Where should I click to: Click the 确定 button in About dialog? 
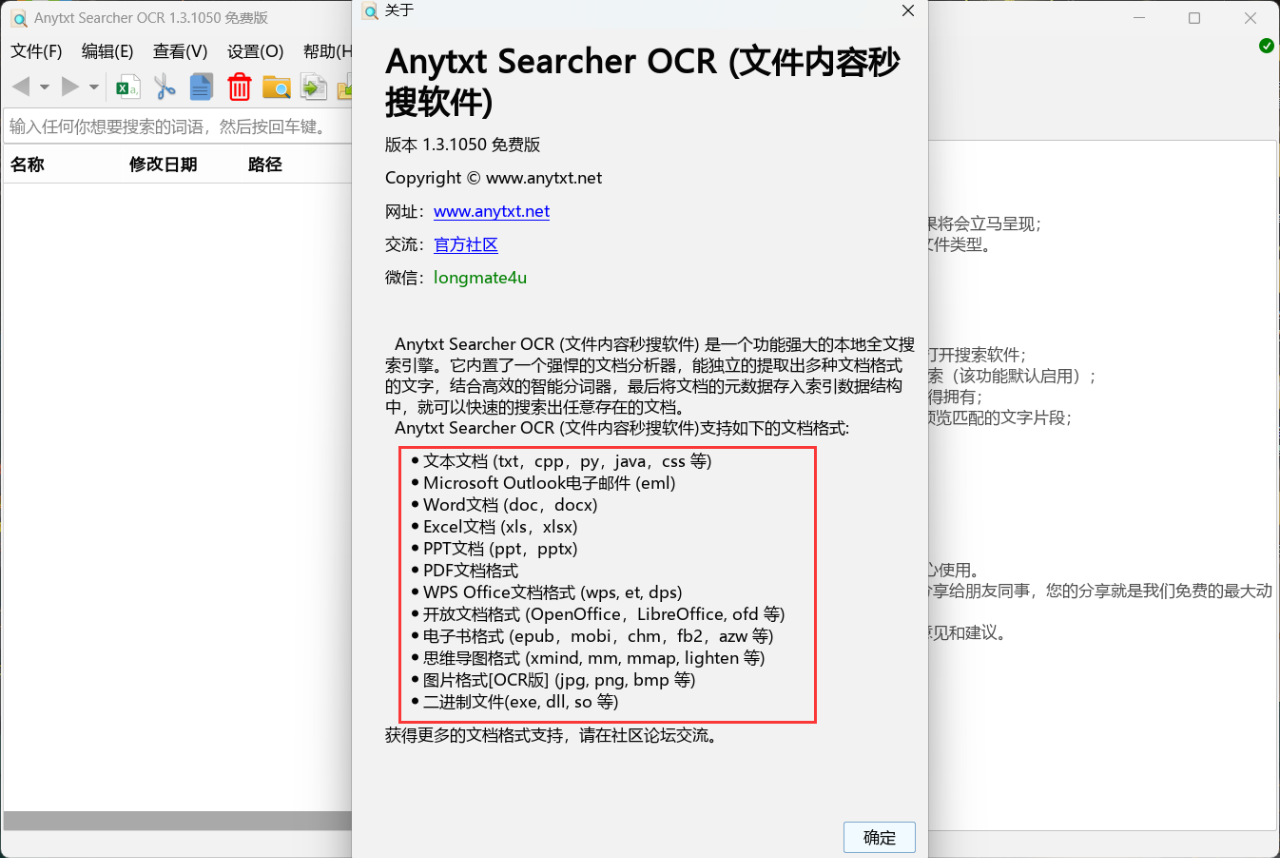(x=879, y=837)
